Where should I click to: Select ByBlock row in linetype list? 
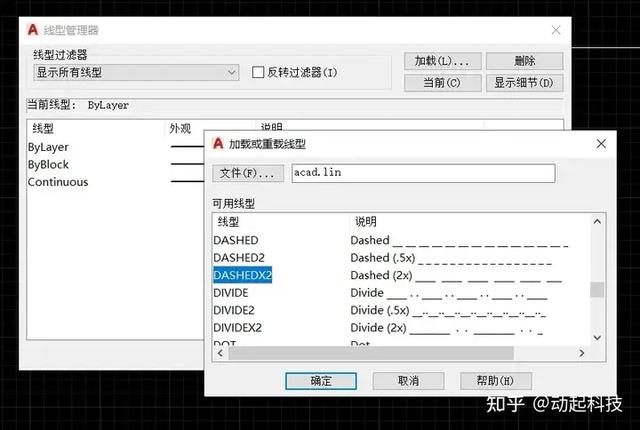tap(48, 164)
